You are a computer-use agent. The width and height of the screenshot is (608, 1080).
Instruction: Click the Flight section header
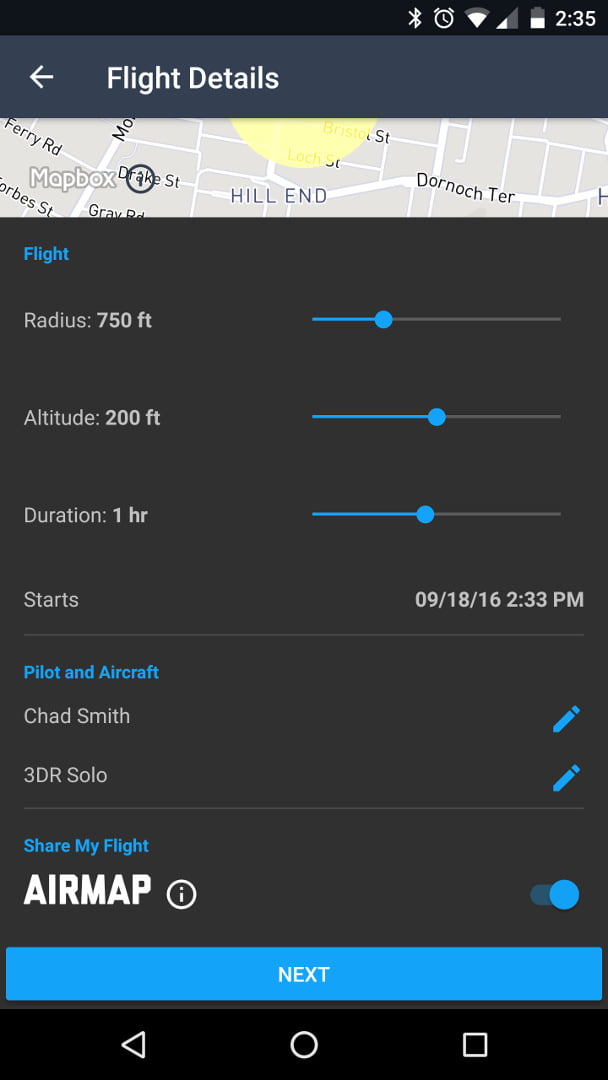(46, 253)
